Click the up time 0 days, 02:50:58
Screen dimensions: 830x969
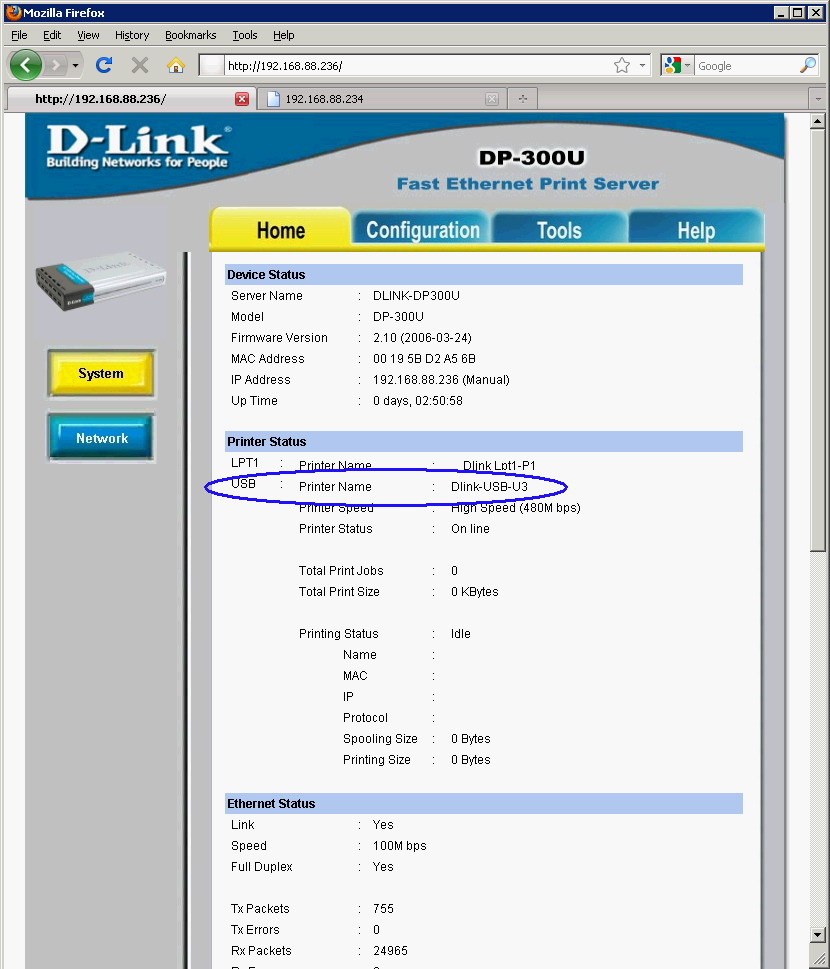[x=418, y=400]
